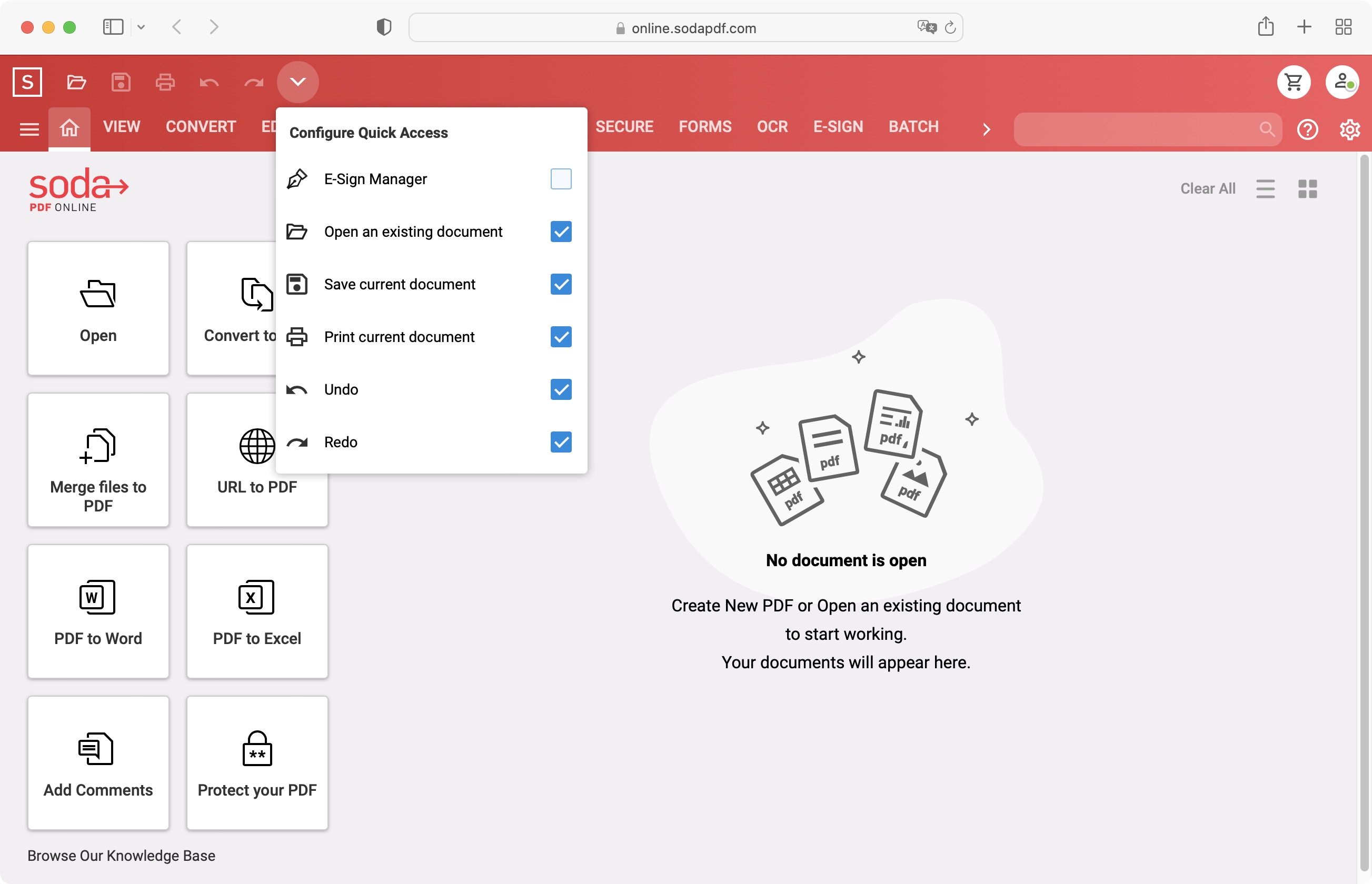
Task: Disable Print current document checkbox
Action: [561, 337]
